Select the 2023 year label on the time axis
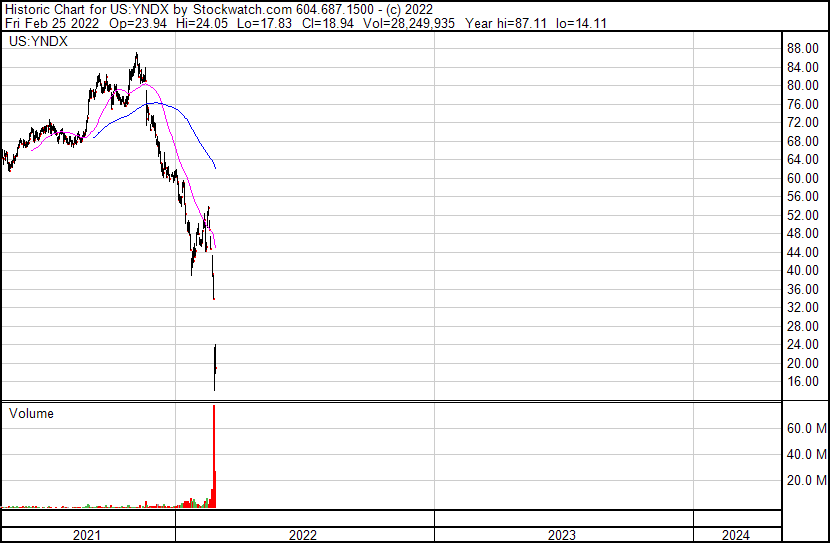 [562, 535]
